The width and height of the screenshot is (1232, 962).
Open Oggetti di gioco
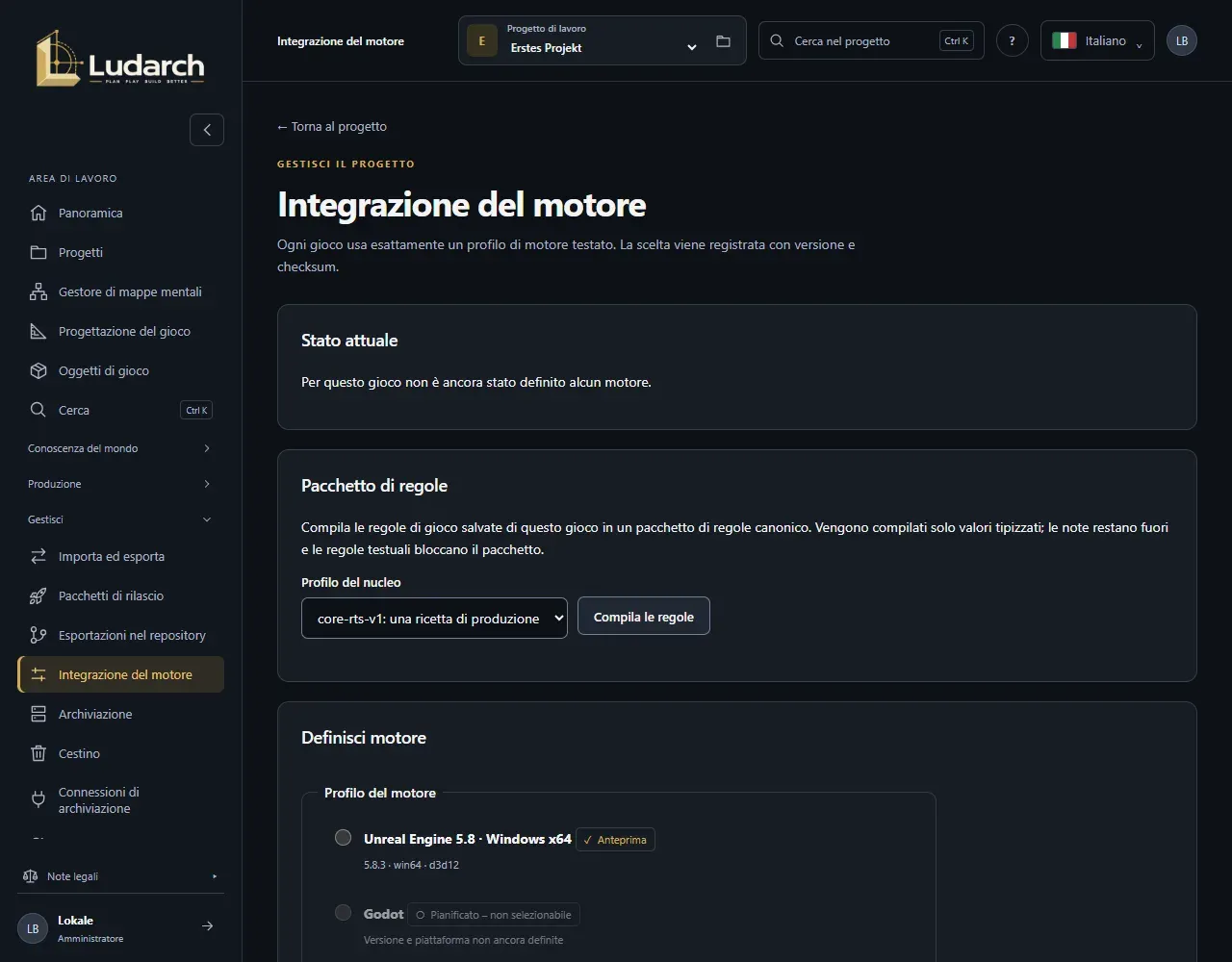pos(120,370)
